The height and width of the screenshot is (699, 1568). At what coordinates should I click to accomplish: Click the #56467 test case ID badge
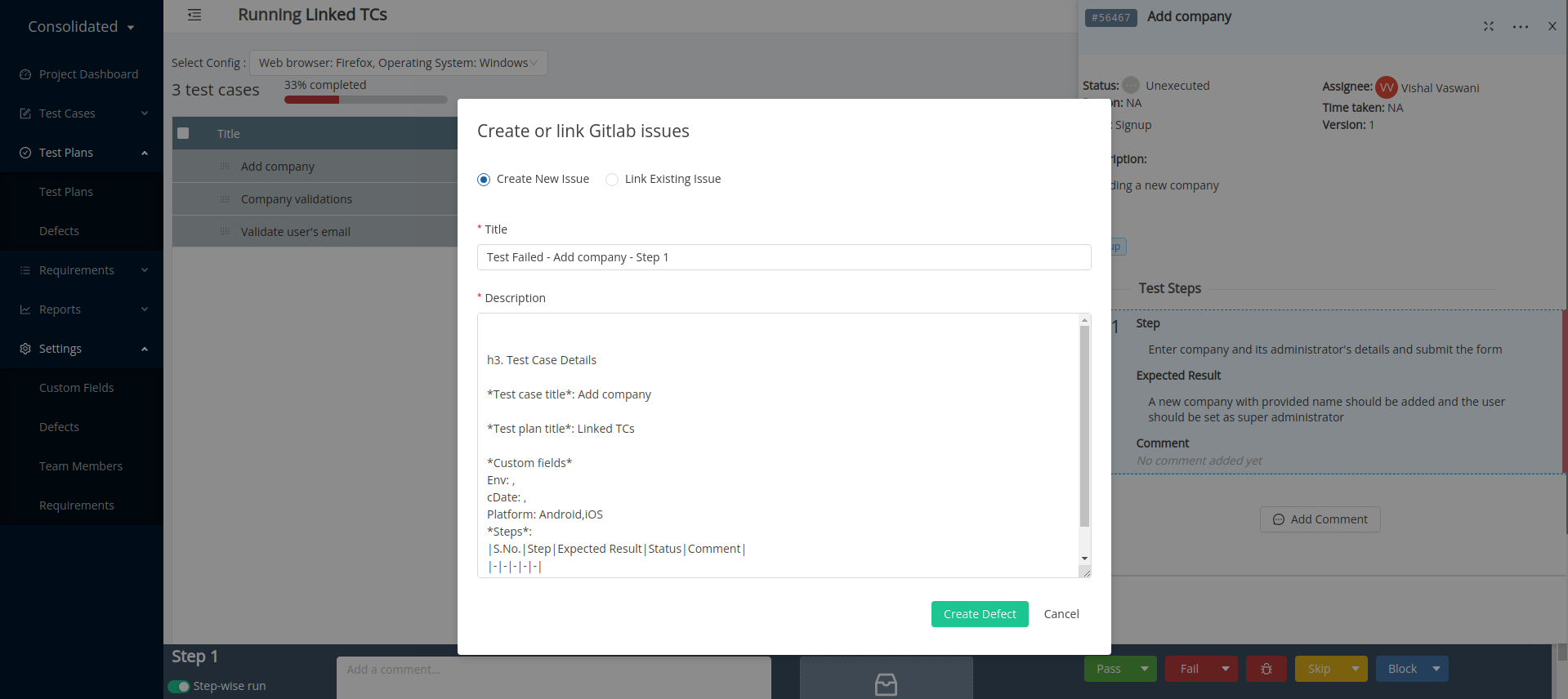pyautogui.click(x=1110, y=17)
